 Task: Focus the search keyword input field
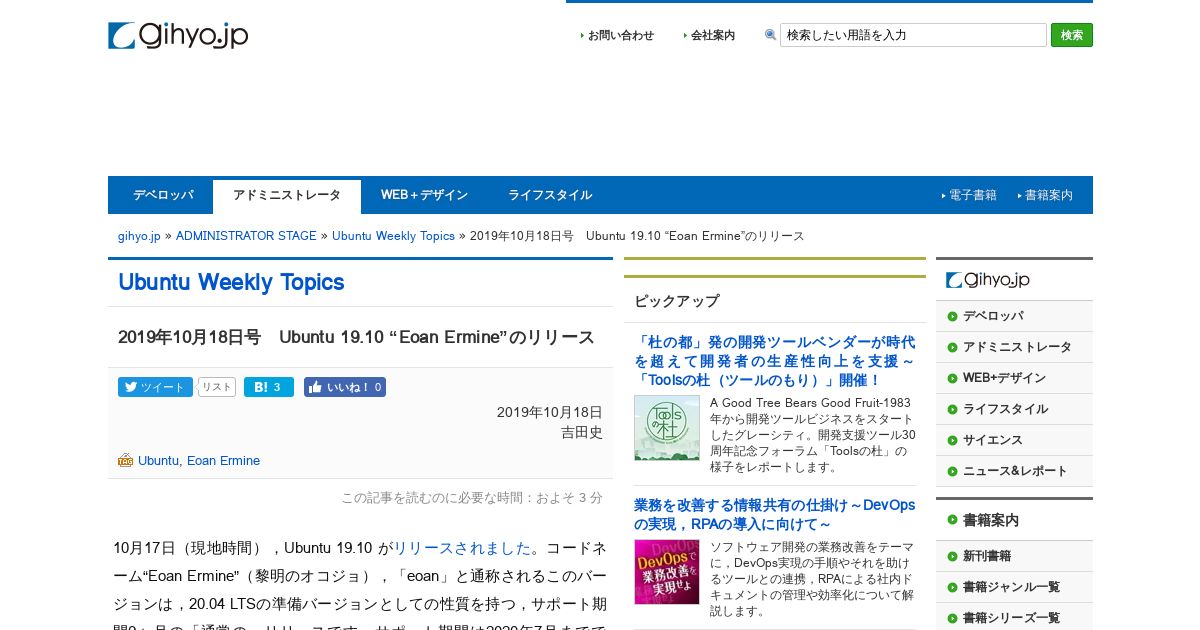point(913,35)
